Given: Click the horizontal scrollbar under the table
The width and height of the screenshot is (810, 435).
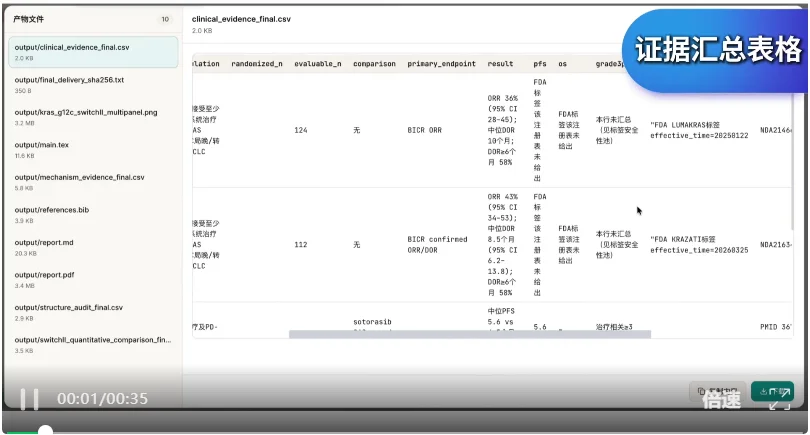Looking at the screenshot, I should pos(470,334).
